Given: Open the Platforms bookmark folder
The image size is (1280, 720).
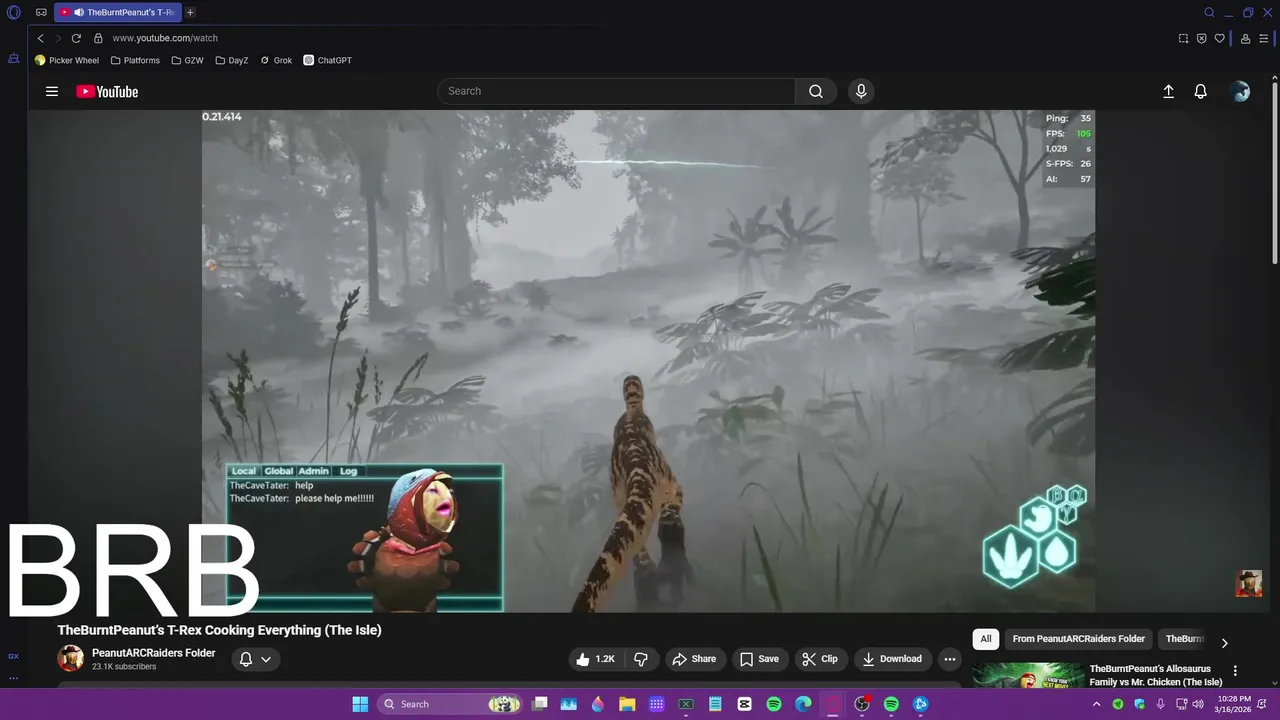Looking at the screenshot, I should pos(135,60).
